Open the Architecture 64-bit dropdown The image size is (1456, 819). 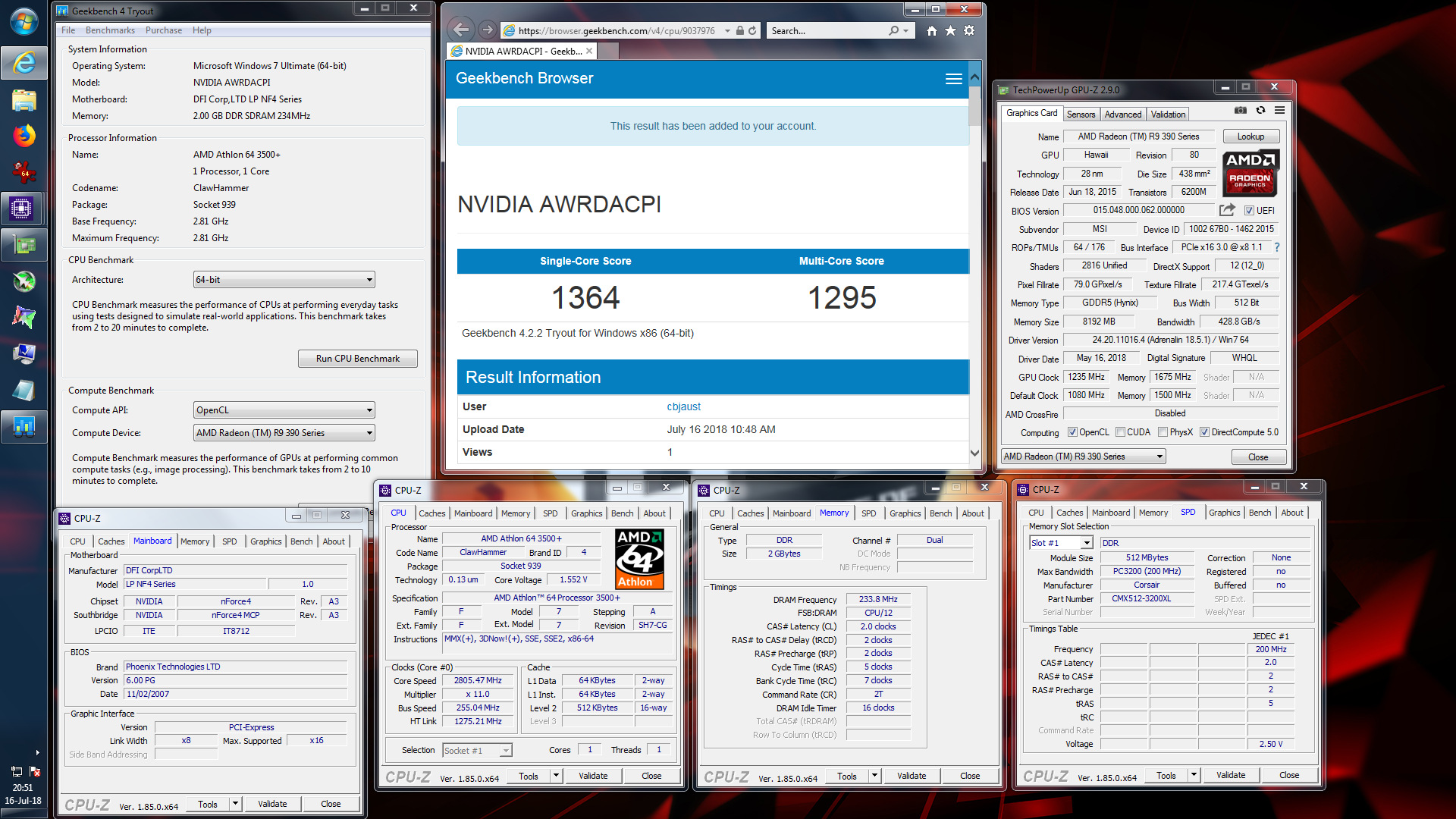coord(284,280)
